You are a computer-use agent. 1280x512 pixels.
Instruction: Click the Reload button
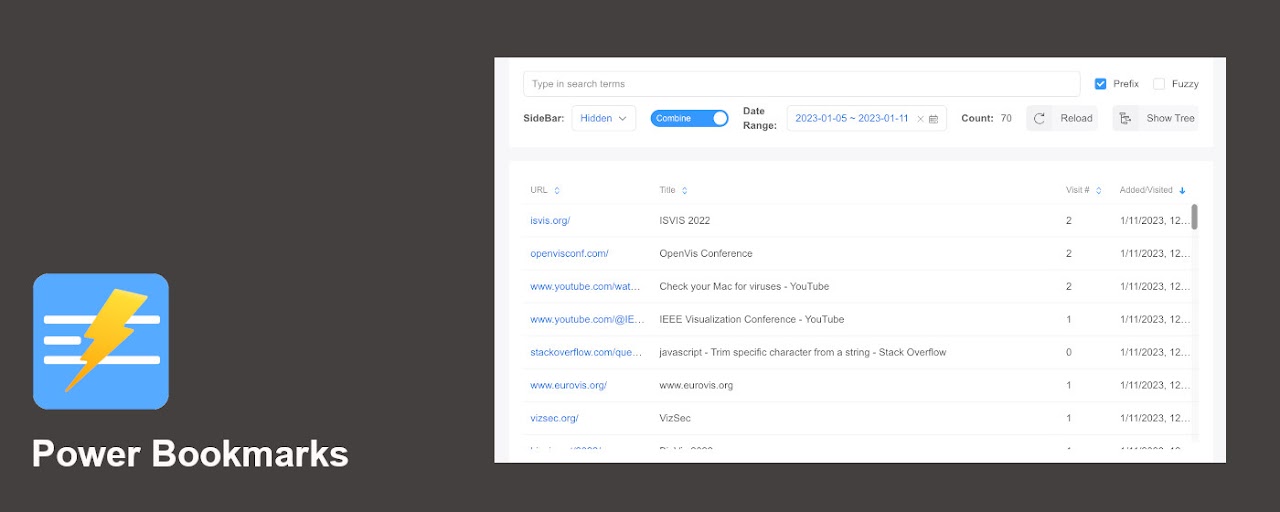tap(1062, 118)
